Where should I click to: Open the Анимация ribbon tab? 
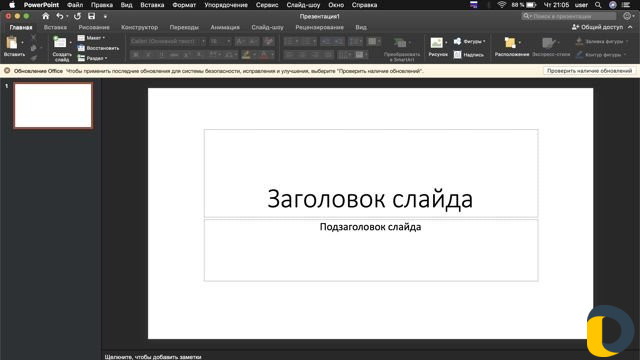225,27
